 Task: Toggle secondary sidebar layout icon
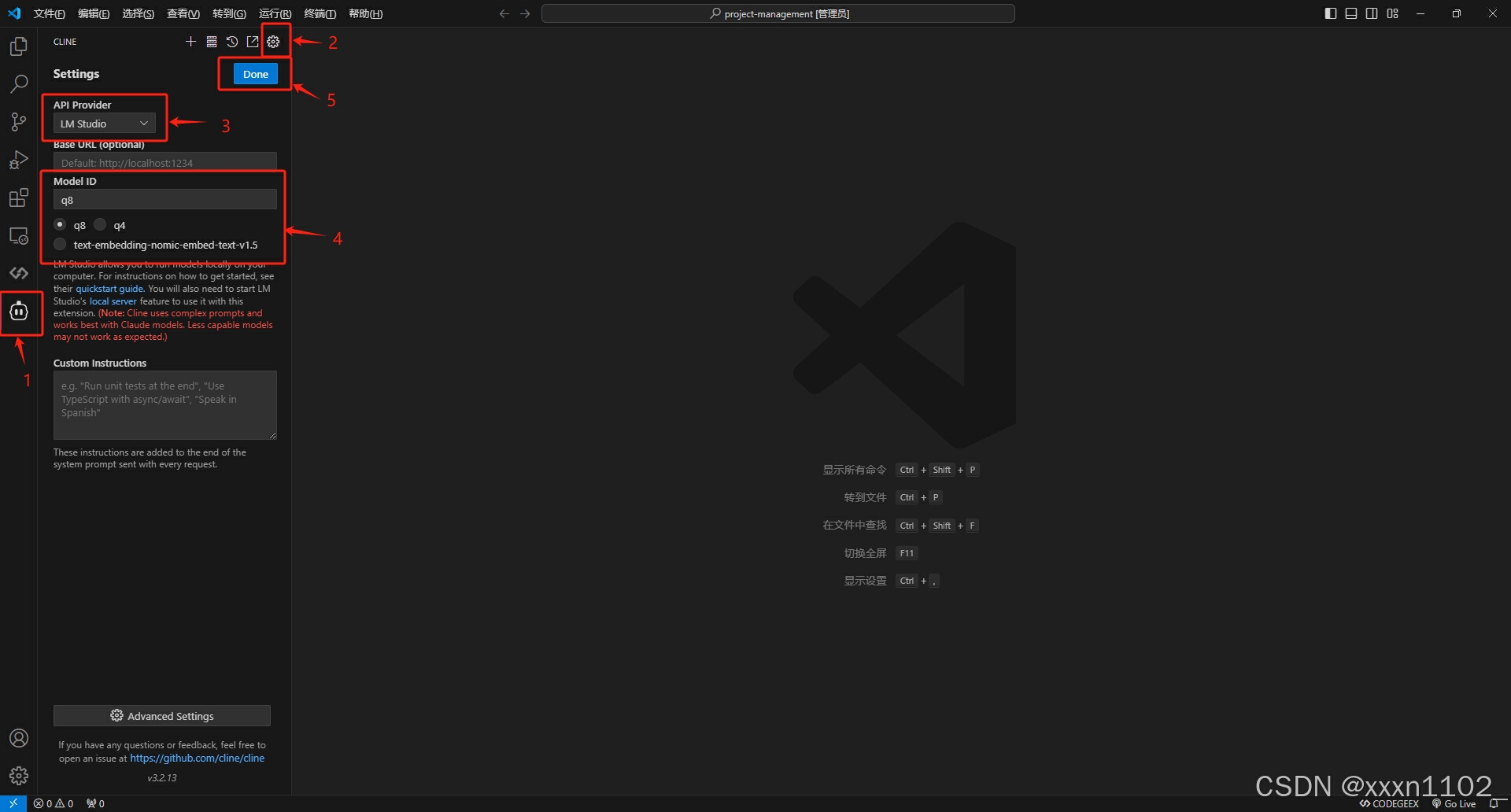click(1372, 13)
